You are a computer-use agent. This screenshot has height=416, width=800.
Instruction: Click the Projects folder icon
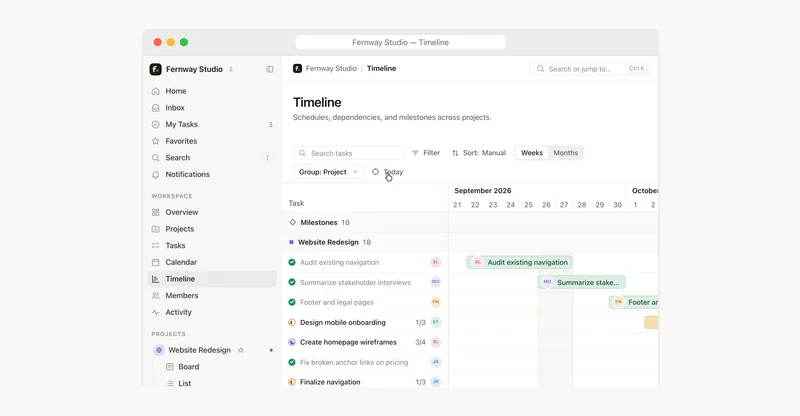[156, 229]
